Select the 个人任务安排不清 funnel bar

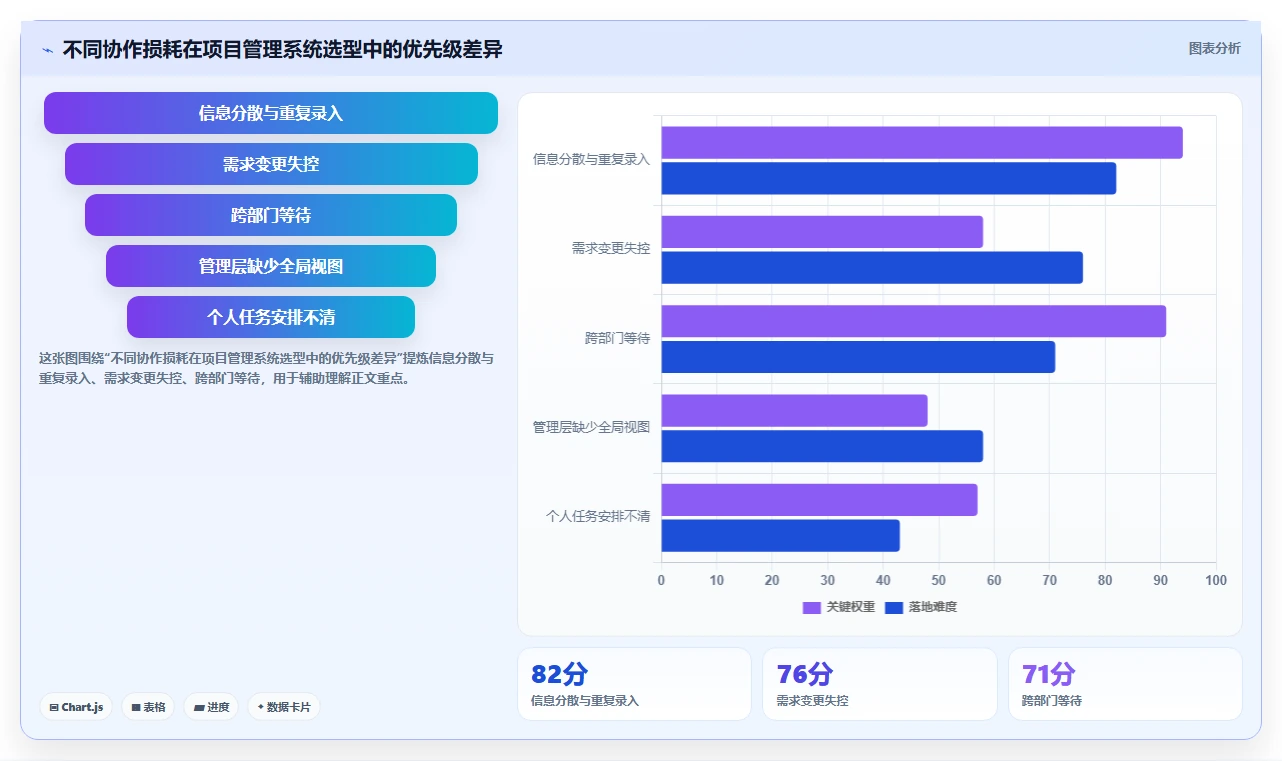pos(271,317)
